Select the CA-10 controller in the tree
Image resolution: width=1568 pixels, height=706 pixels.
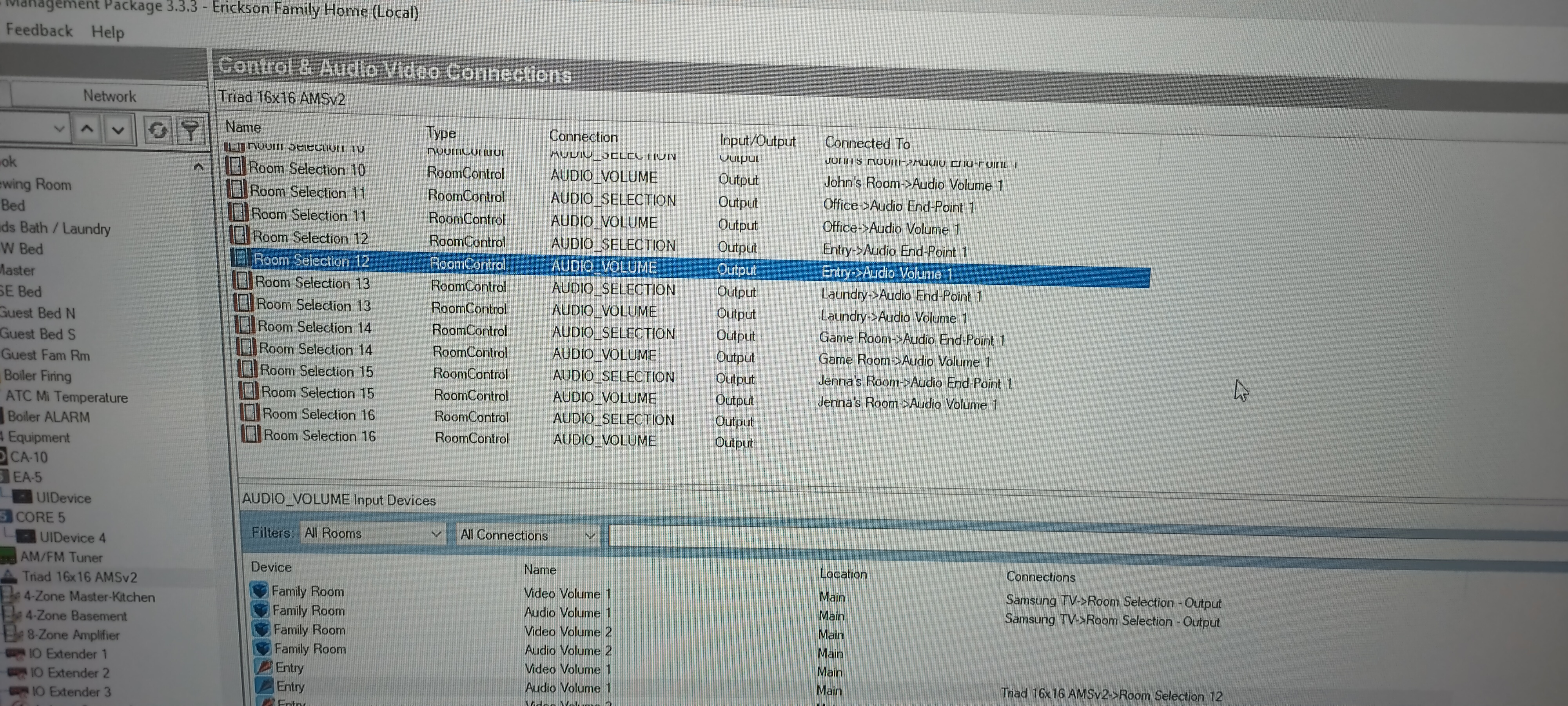point(28,457)
